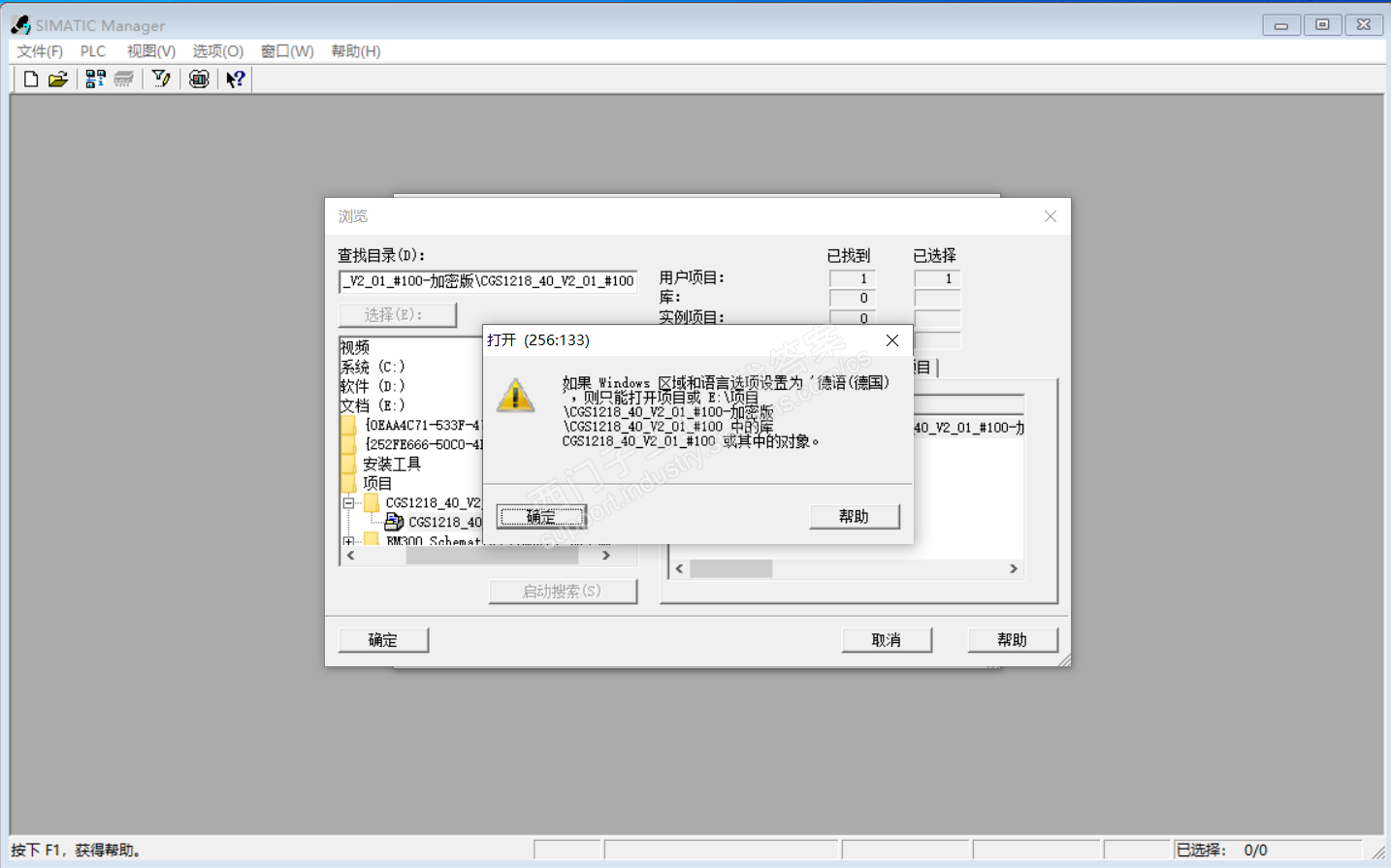Toggle the Simulation toolbar icon
1391x868 pixels.
199,80
